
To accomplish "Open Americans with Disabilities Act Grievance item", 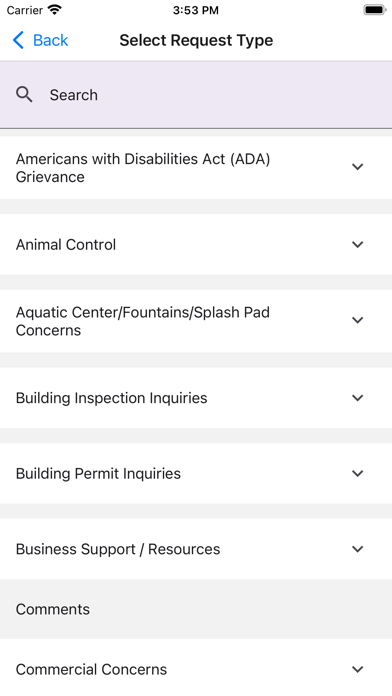I will pyautogui.click(x=196, y=168).
